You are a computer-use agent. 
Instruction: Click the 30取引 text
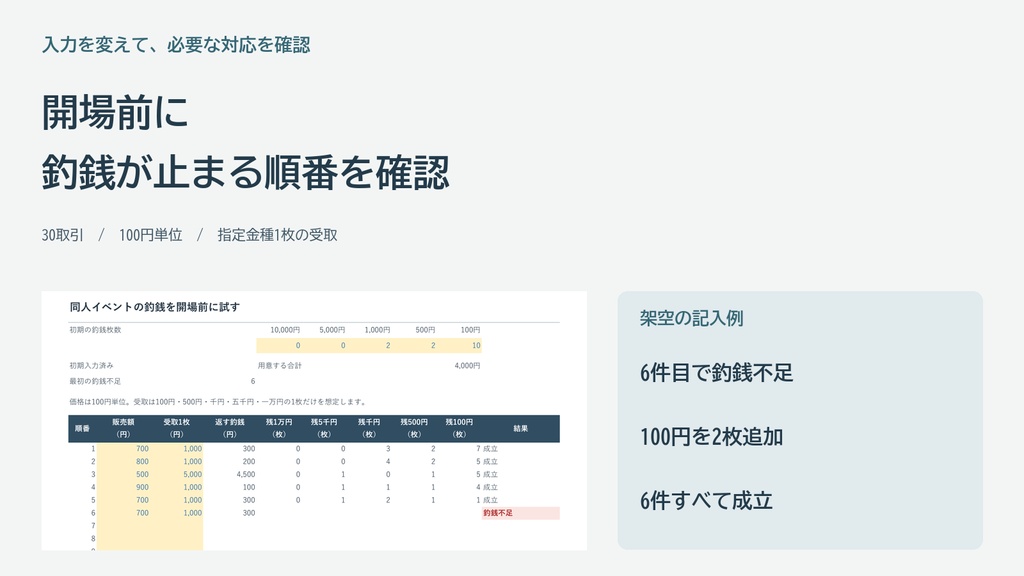pyautogui.click(x=63, y=235)
